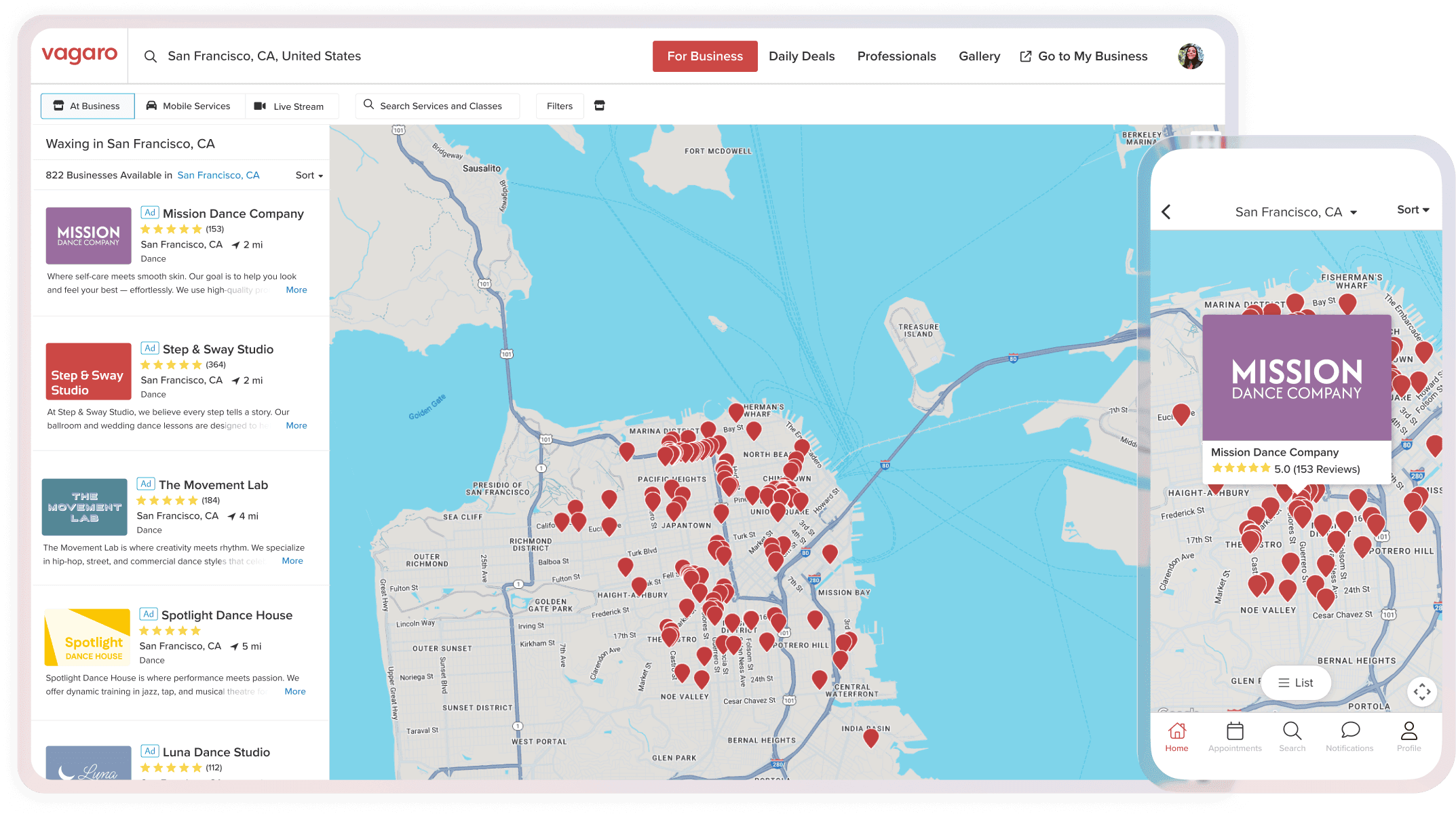Screen dimensions: 1456x814
Task: Open the Sort dropdown in business list
Action: pyautogui.click(x=309, y=175)
